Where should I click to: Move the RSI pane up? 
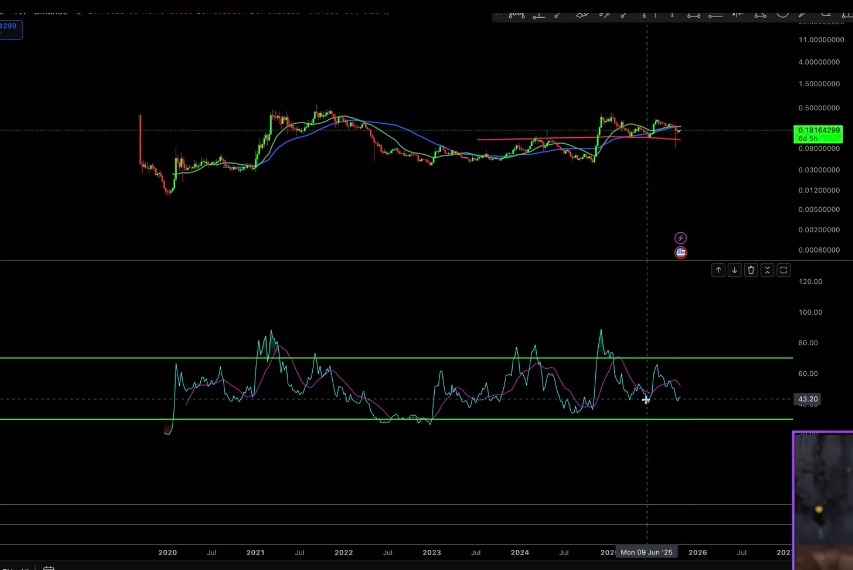tap(718, 270)
